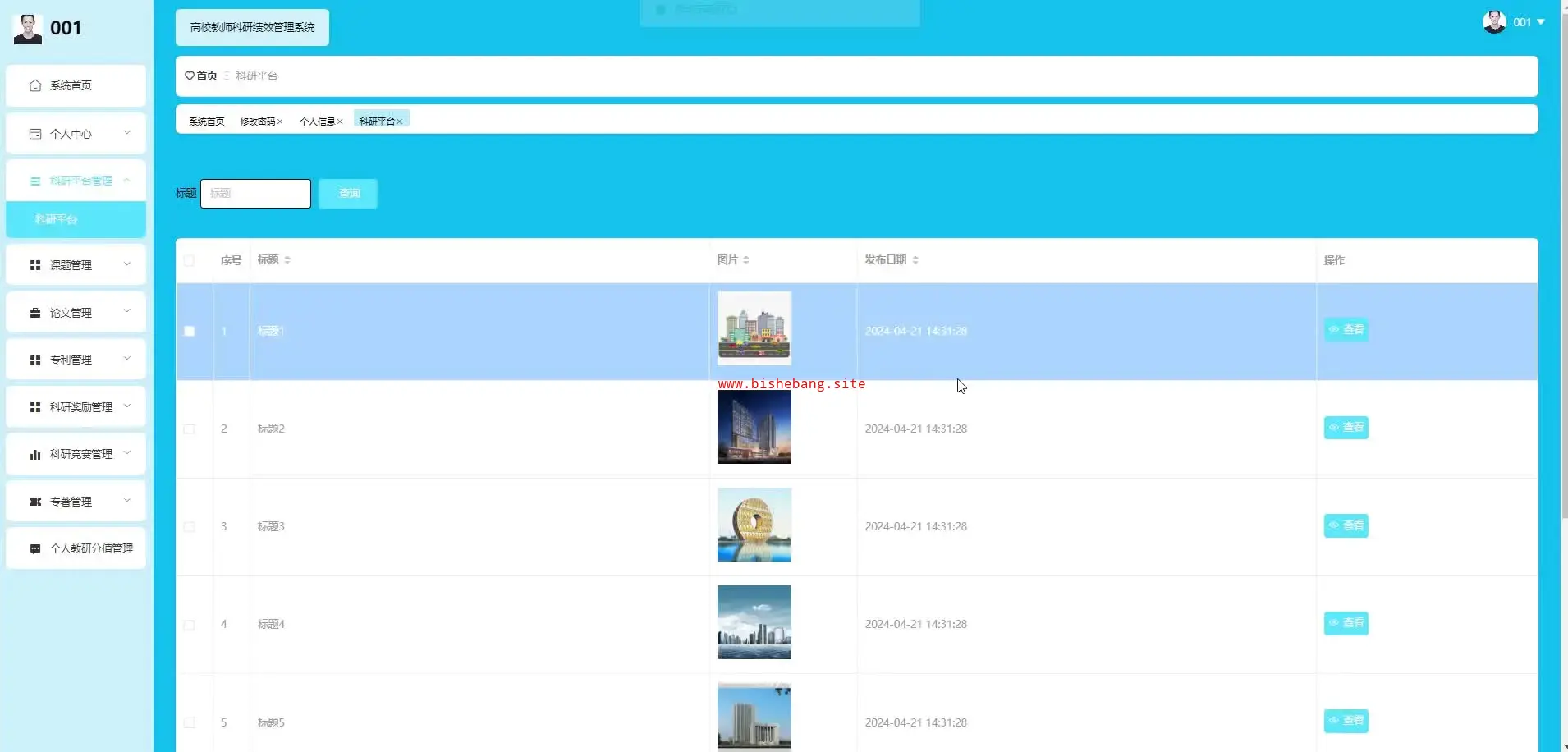Click the 标题 search input field
The image size is (1568, 752).
click(x=255, y=194)
